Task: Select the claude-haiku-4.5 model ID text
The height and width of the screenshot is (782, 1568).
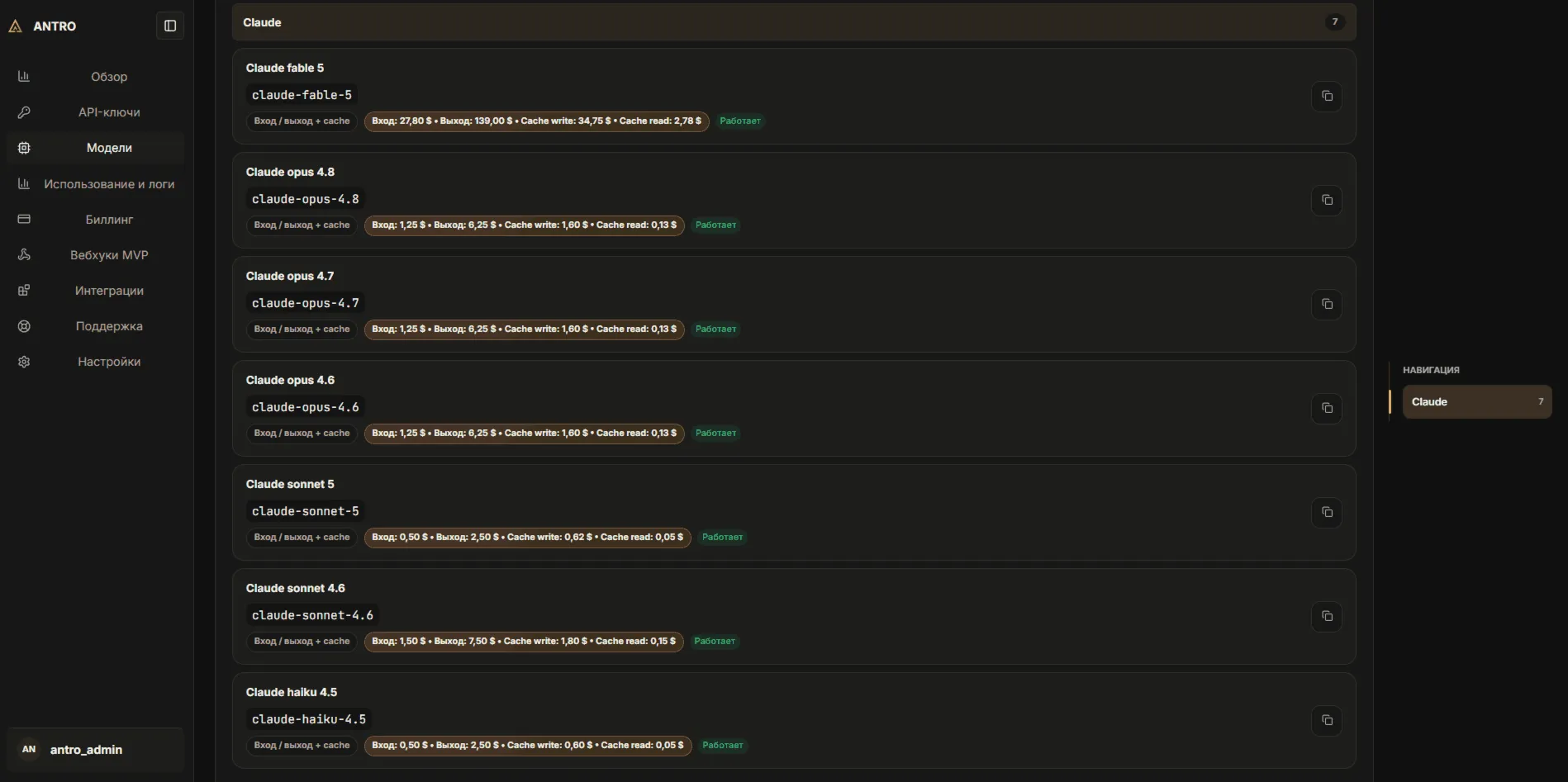Action: 309,719
